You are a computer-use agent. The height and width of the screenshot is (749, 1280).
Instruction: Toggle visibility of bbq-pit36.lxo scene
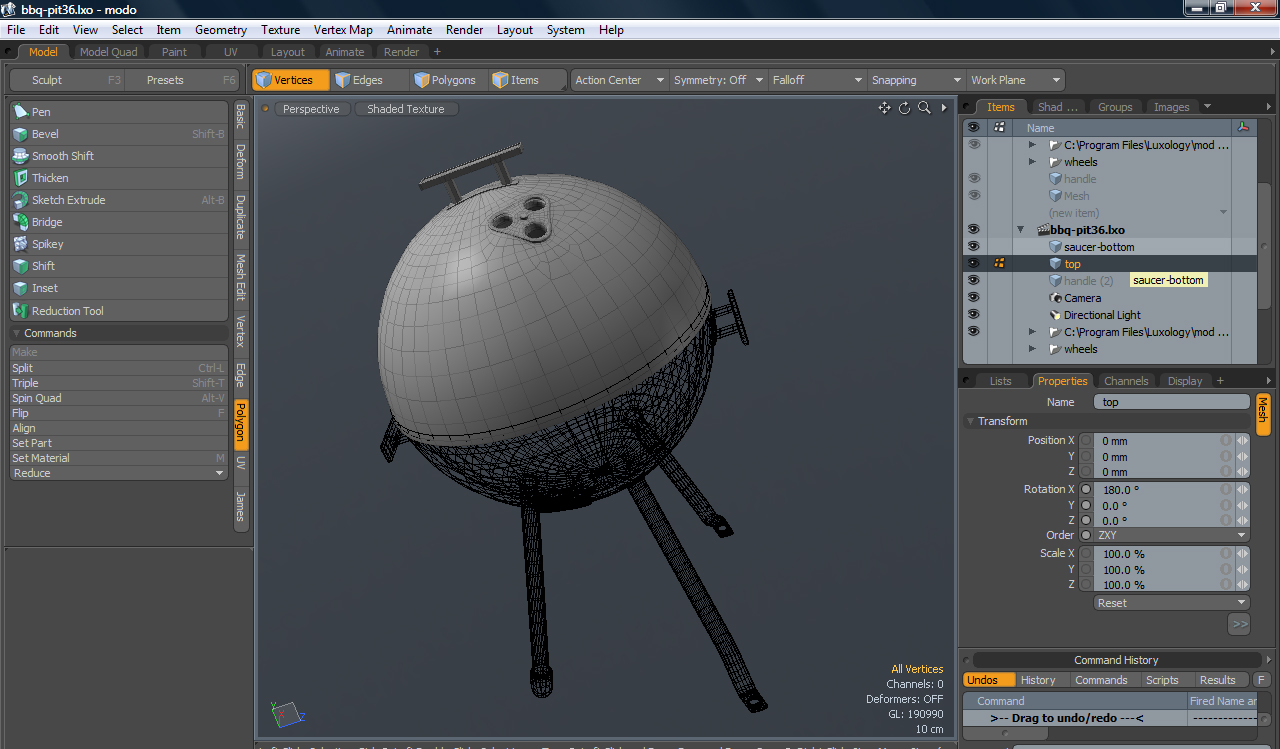pyautogui.click(x=974, y=230)
